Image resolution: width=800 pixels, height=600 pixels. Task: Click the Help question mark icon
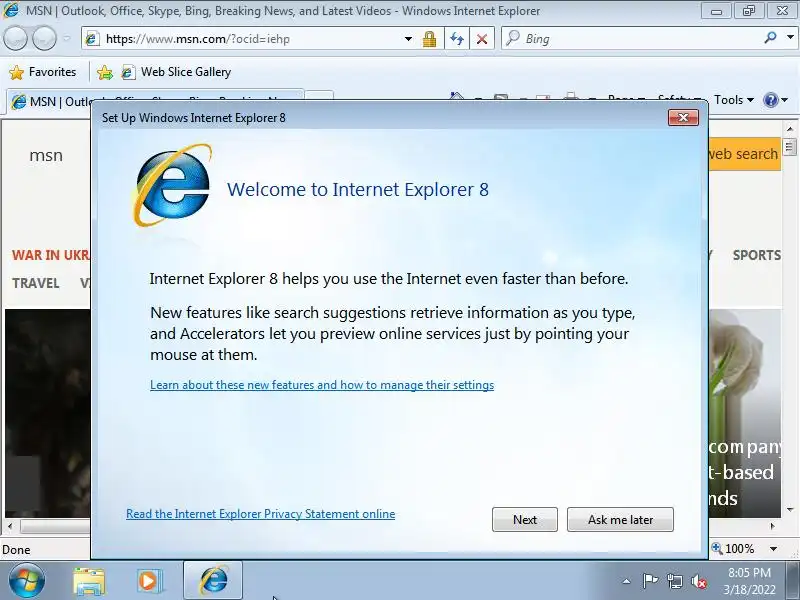click(770, 100)
